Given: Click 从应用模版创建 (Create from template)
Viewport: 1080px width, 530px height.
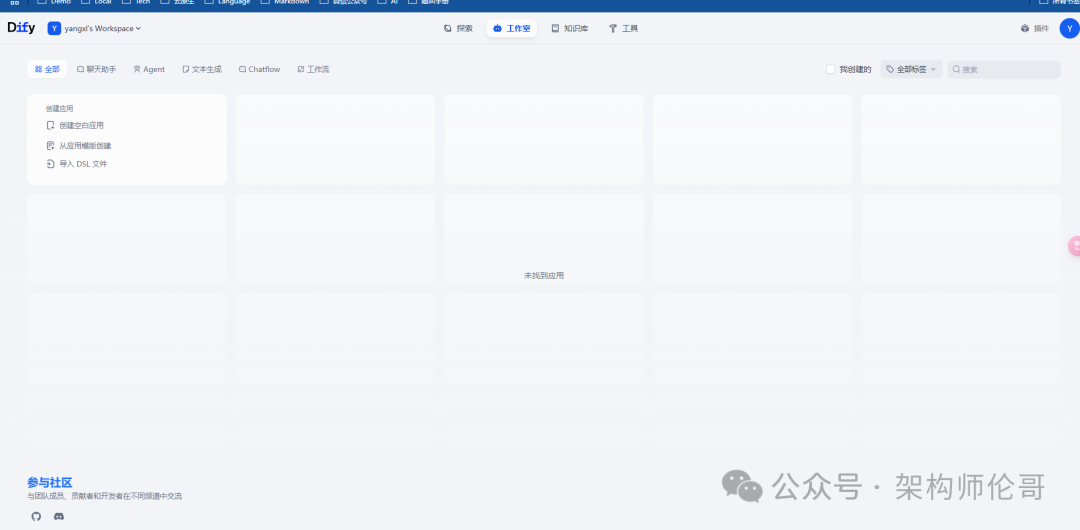Looking at the screenshot, I should point(79,145).
